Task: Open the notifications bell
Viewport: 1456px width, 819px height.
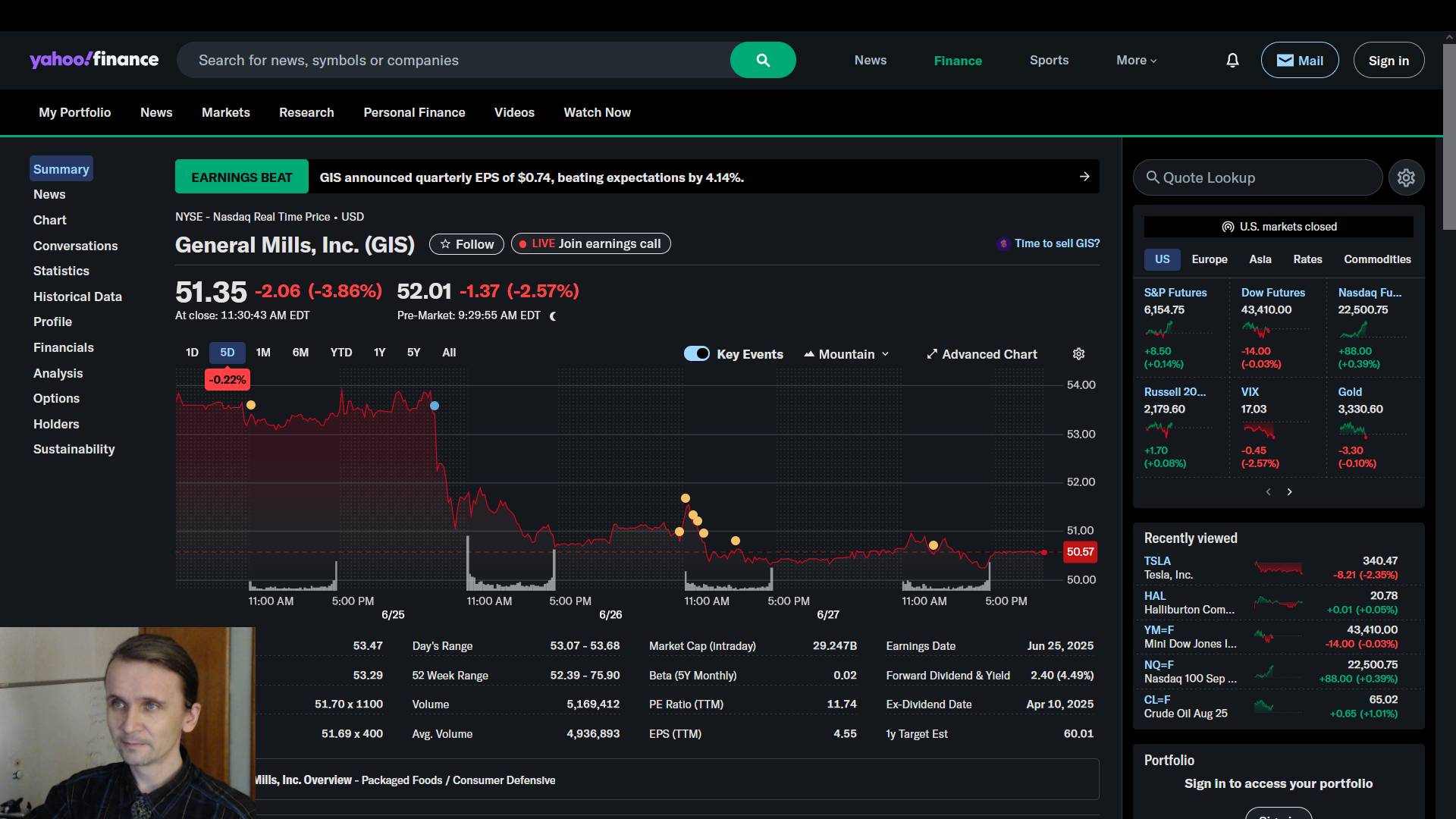Action: [1232, 60]
